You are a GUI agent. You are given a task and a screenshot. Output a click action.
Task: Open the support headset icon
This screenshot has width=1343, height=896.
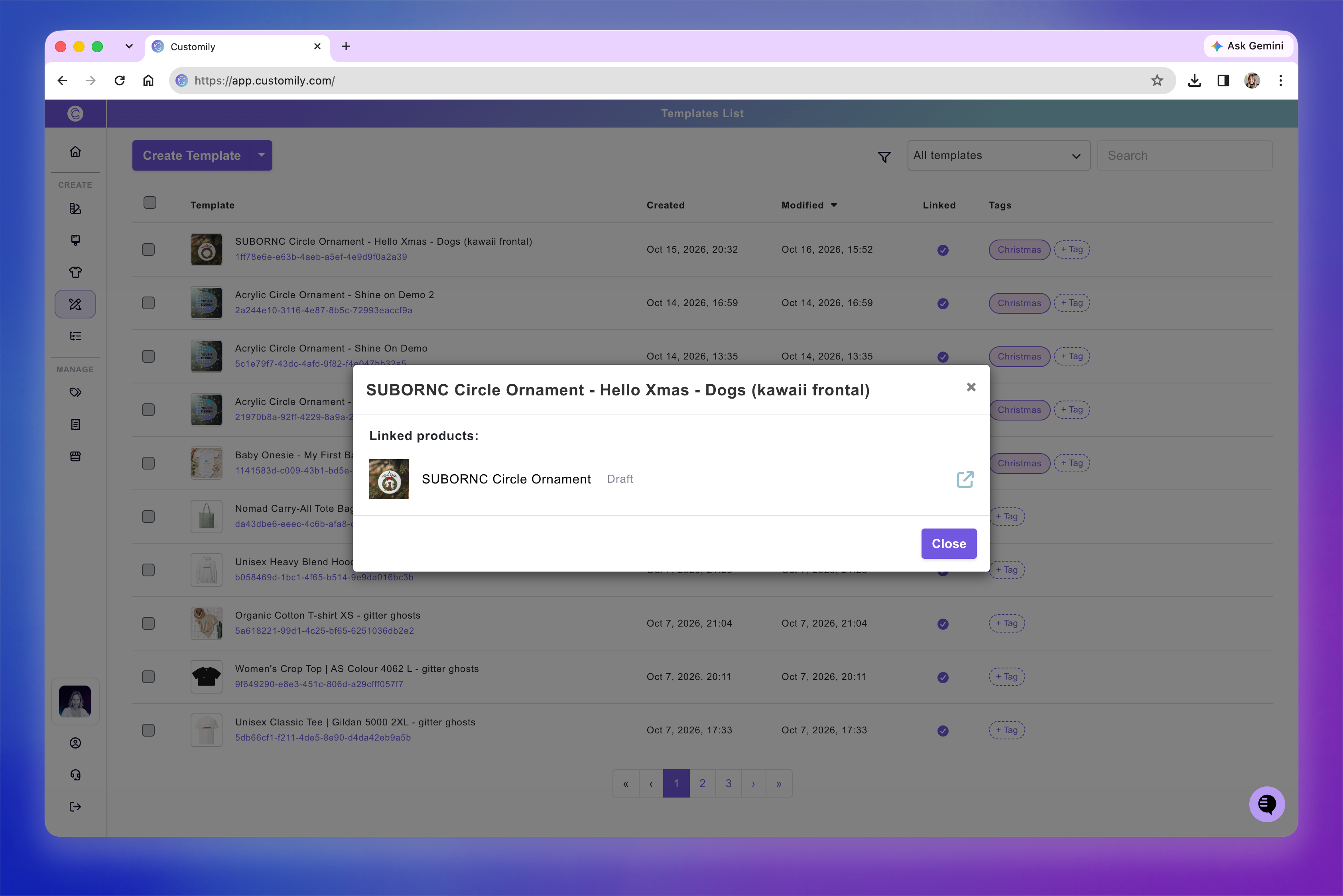click(x=75, y=775)
